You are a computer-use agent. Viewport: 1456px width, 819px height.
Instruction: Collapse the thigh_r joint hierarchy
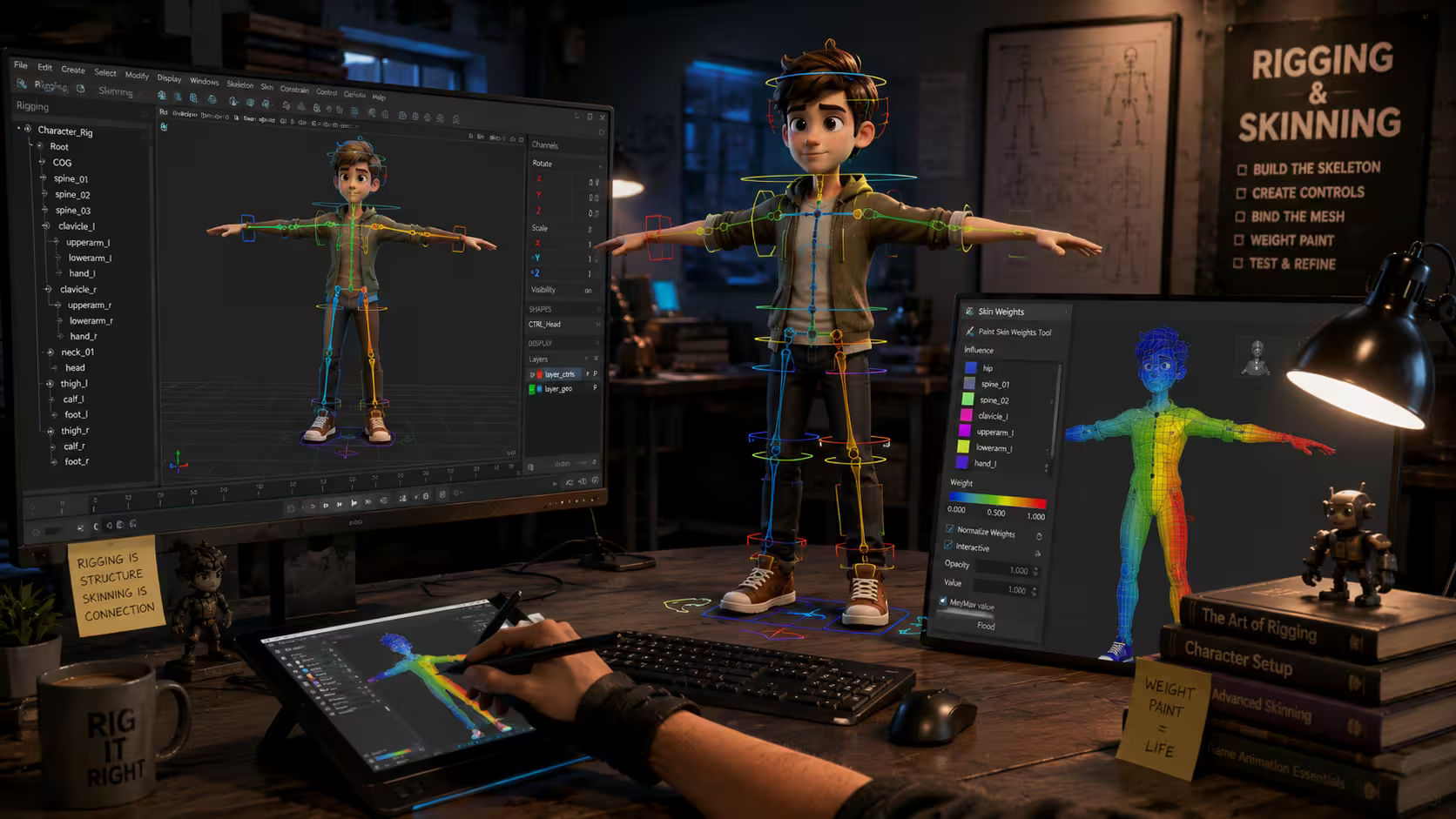pyautogui.click(x=50, y=430)
